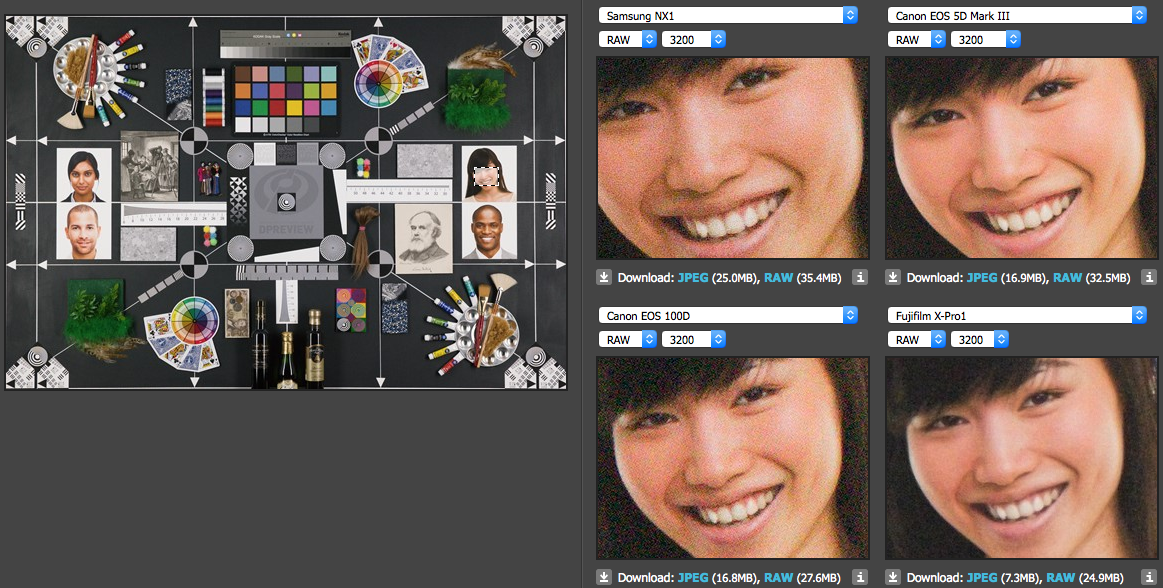
Task: Download the 16.9MB JPEG from Canon 5D Mark III
Action: pyautogui.click(x=982, y=278)
